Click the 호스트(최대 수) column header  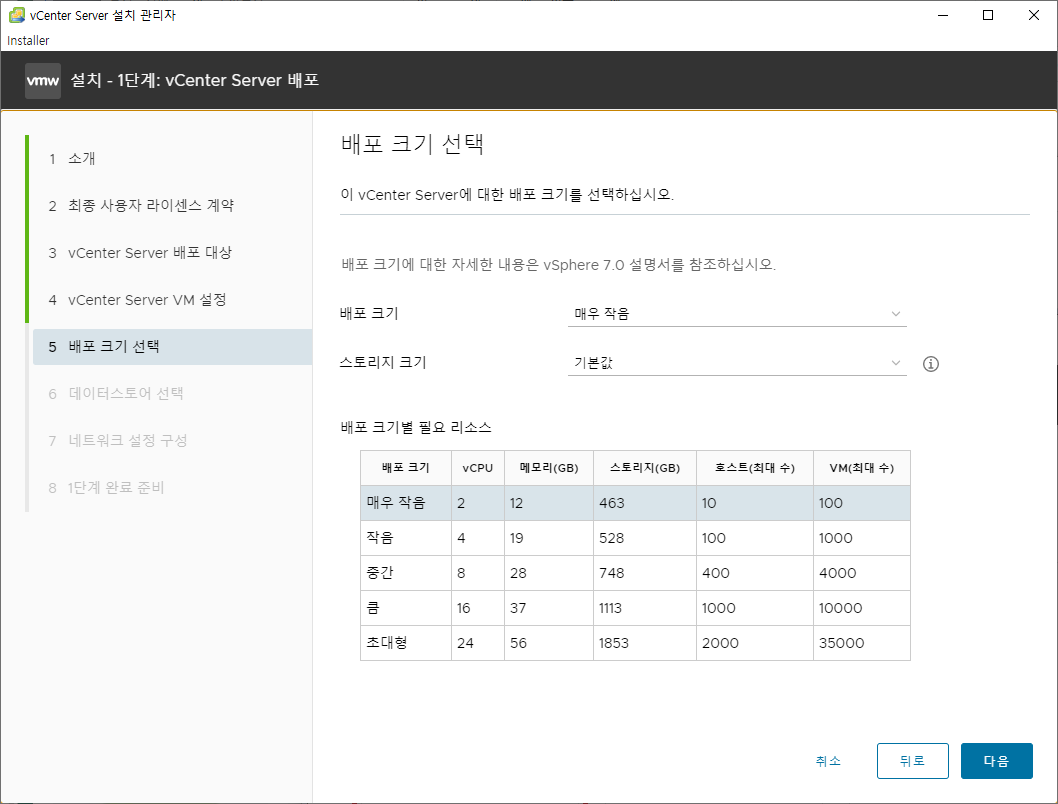click(x=755, y=468)
